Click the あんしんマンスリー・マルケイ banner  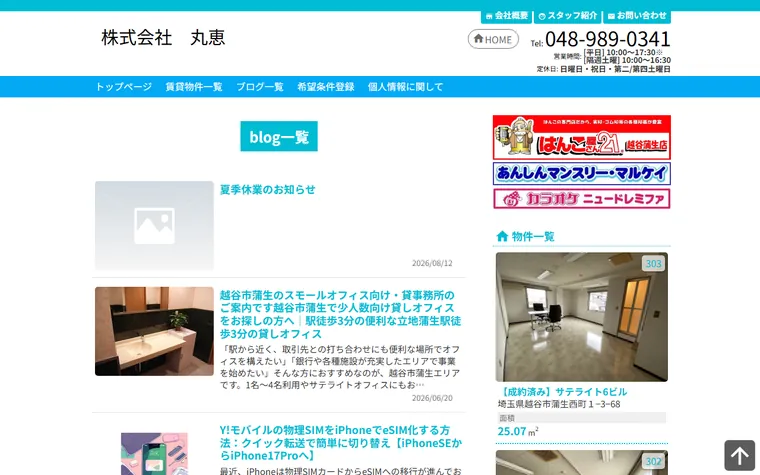point(582,174)
